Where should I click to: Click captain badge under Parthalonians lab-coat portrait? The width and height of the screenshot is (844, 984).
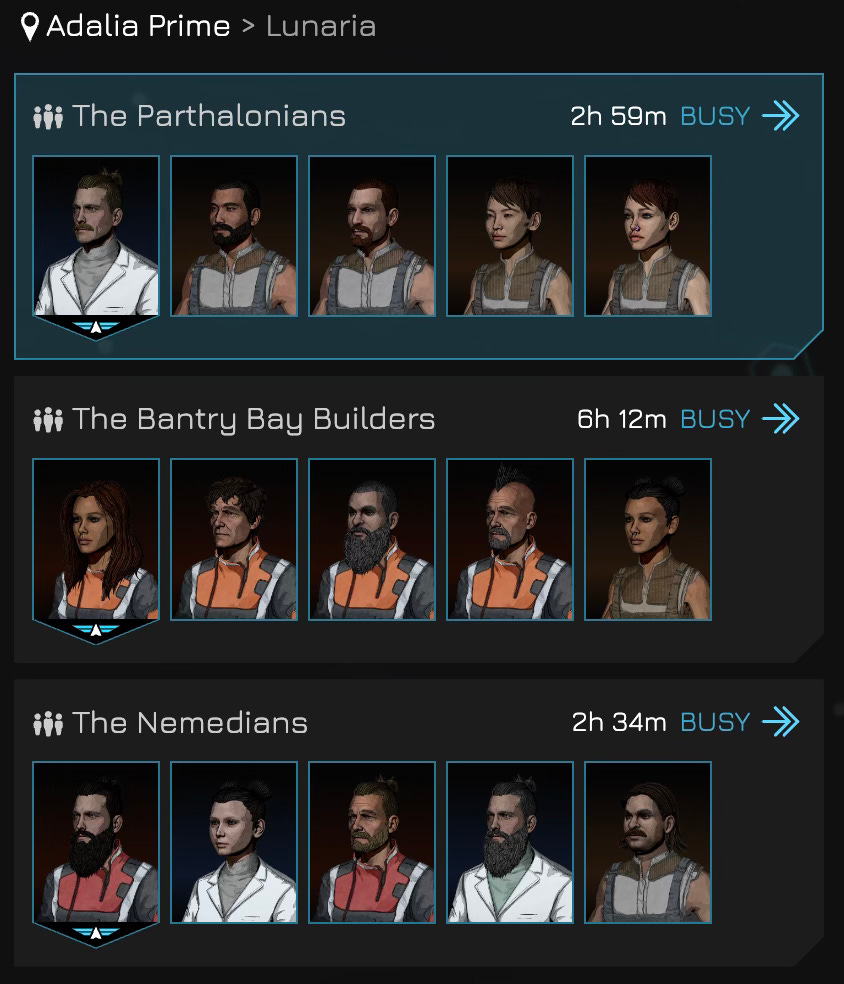(95, 328)
